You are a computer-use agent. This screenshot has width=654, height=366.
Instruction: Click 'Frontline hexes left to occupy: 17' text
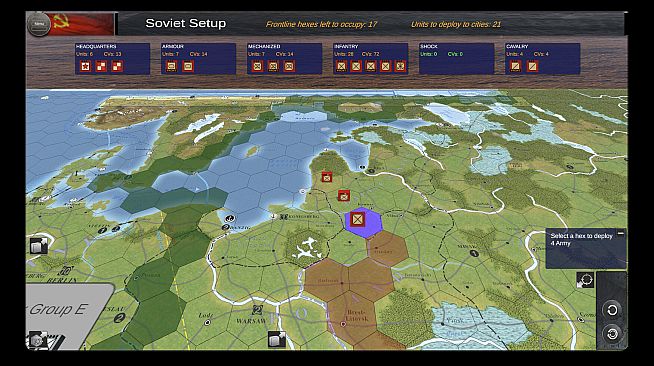tap(321, 24)
